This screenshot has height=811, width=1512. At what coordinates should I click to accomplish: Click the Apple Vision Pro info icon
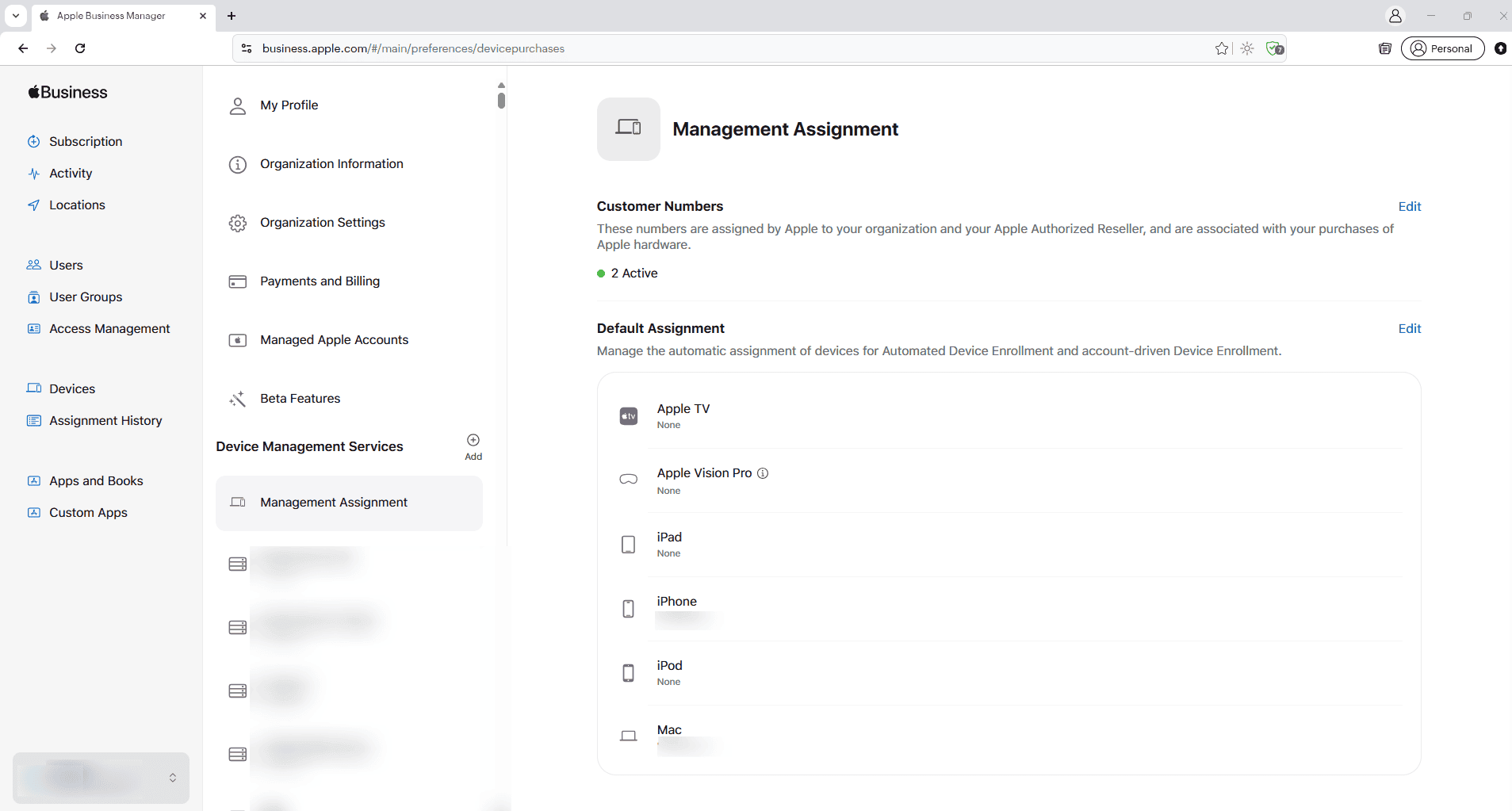pos(763,473)
